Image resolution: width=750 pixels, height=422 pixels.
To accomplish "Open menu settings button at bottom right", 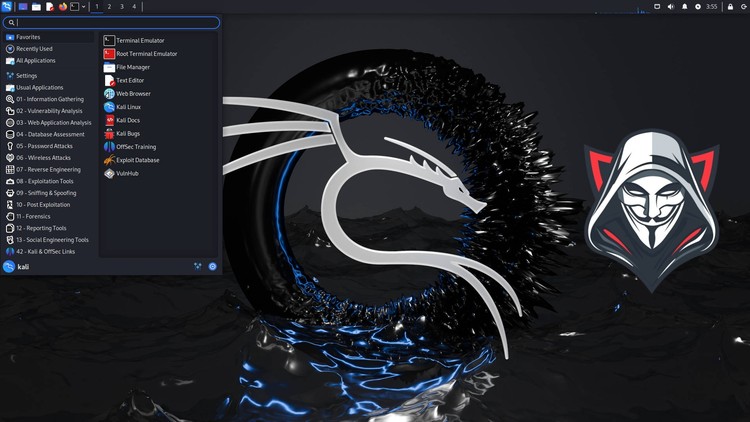I will point(213,266).
